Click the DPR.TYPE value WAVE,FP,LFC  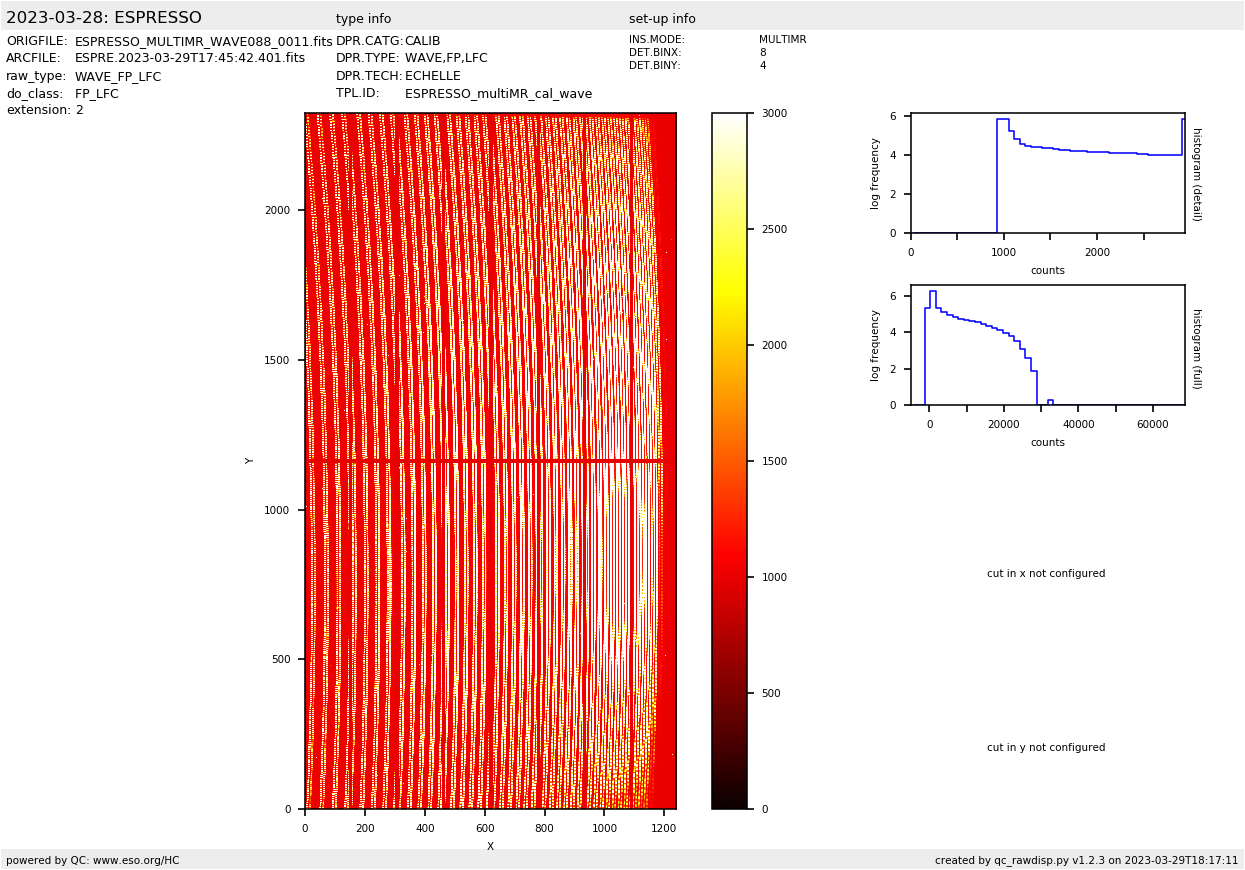[446, 59]
